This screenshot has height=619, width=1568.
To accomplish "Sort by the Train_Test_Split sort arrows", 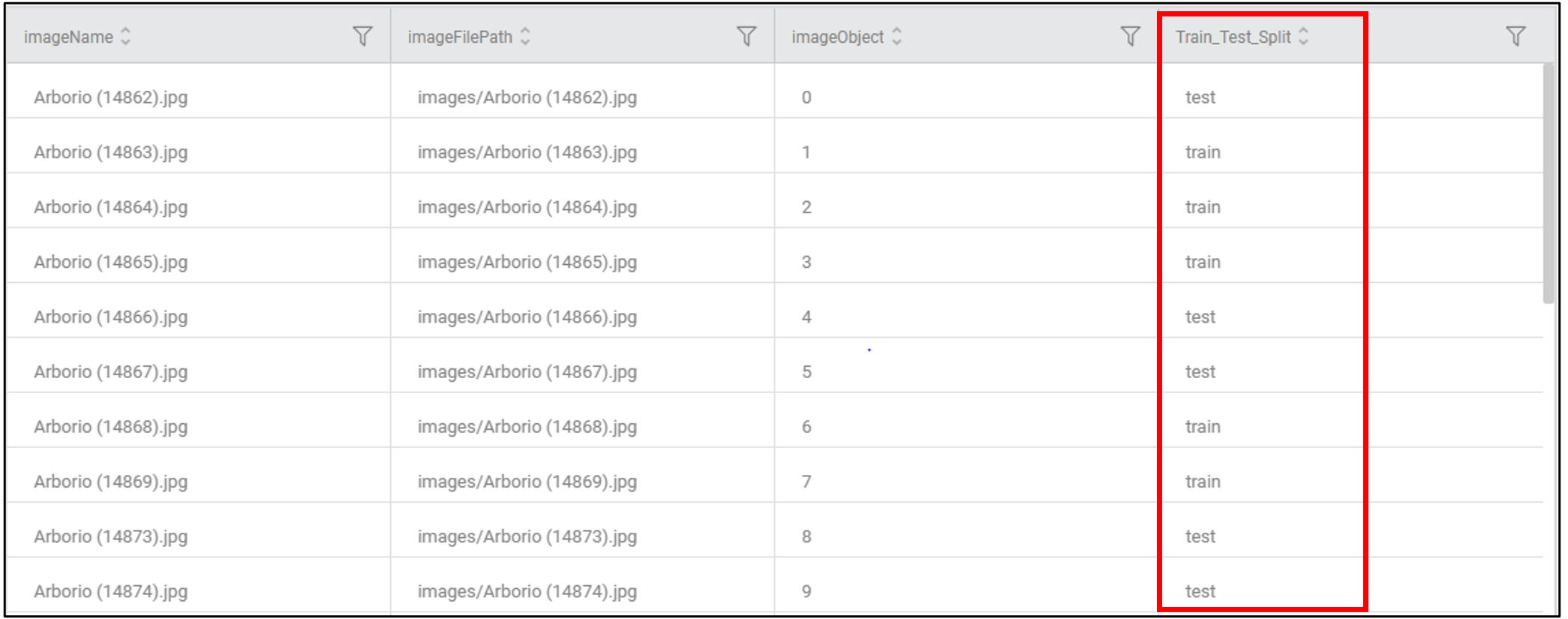I will coord(1304,36).
